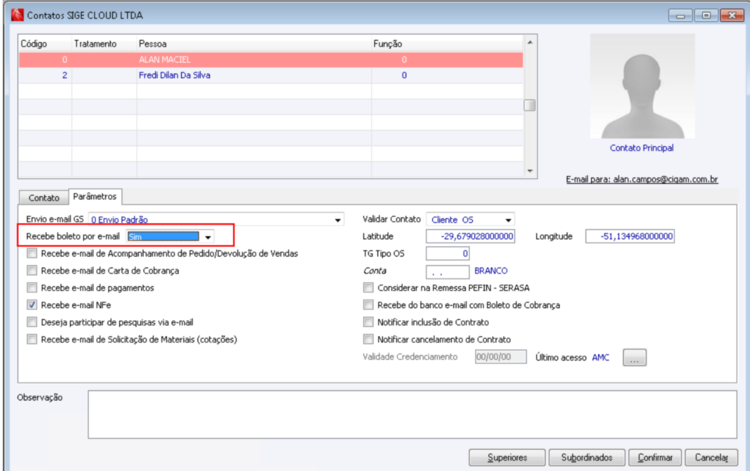Image resolution: width=750 pixels, height=471 pixels.
Task: Click the Subordinados button
Action: point(587,458)
